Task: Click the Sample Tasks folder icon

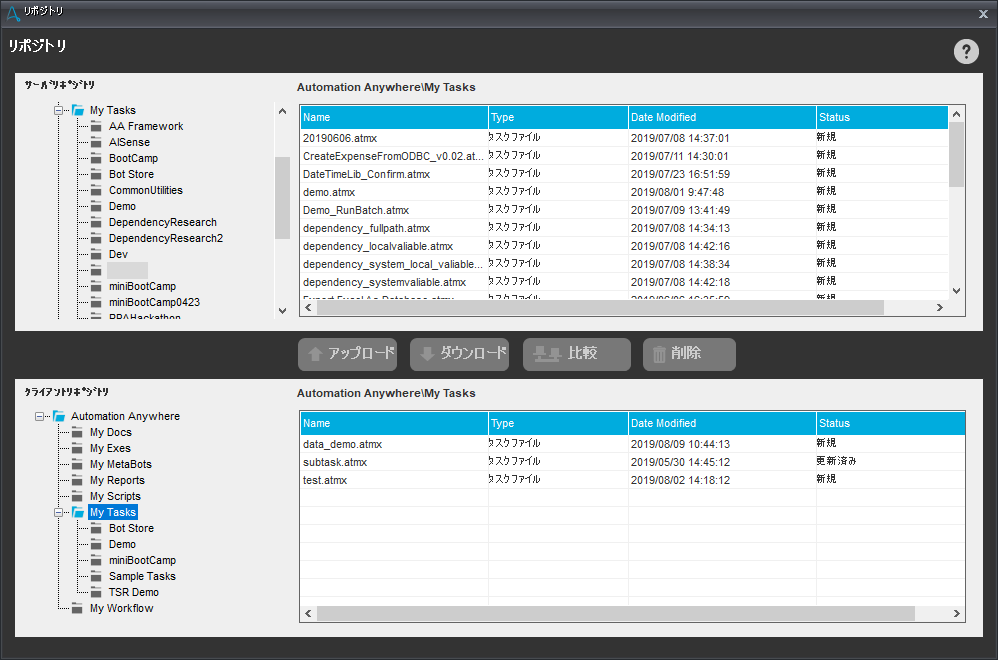Action: [96, 577]
